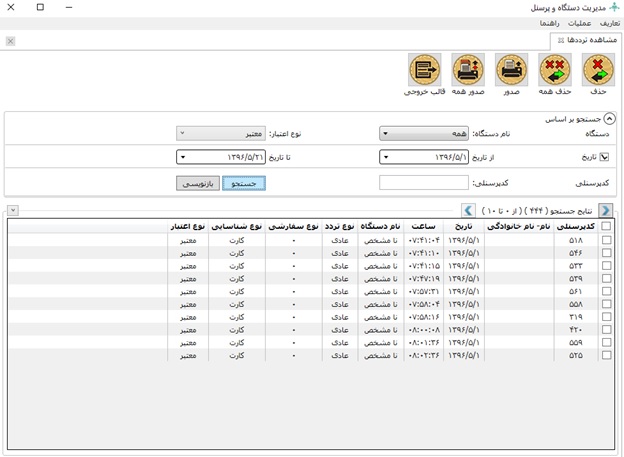Open the از تاریخ from-date picker
The height and width of the screenshot is (457, 624).
click(x=424, y=157)
